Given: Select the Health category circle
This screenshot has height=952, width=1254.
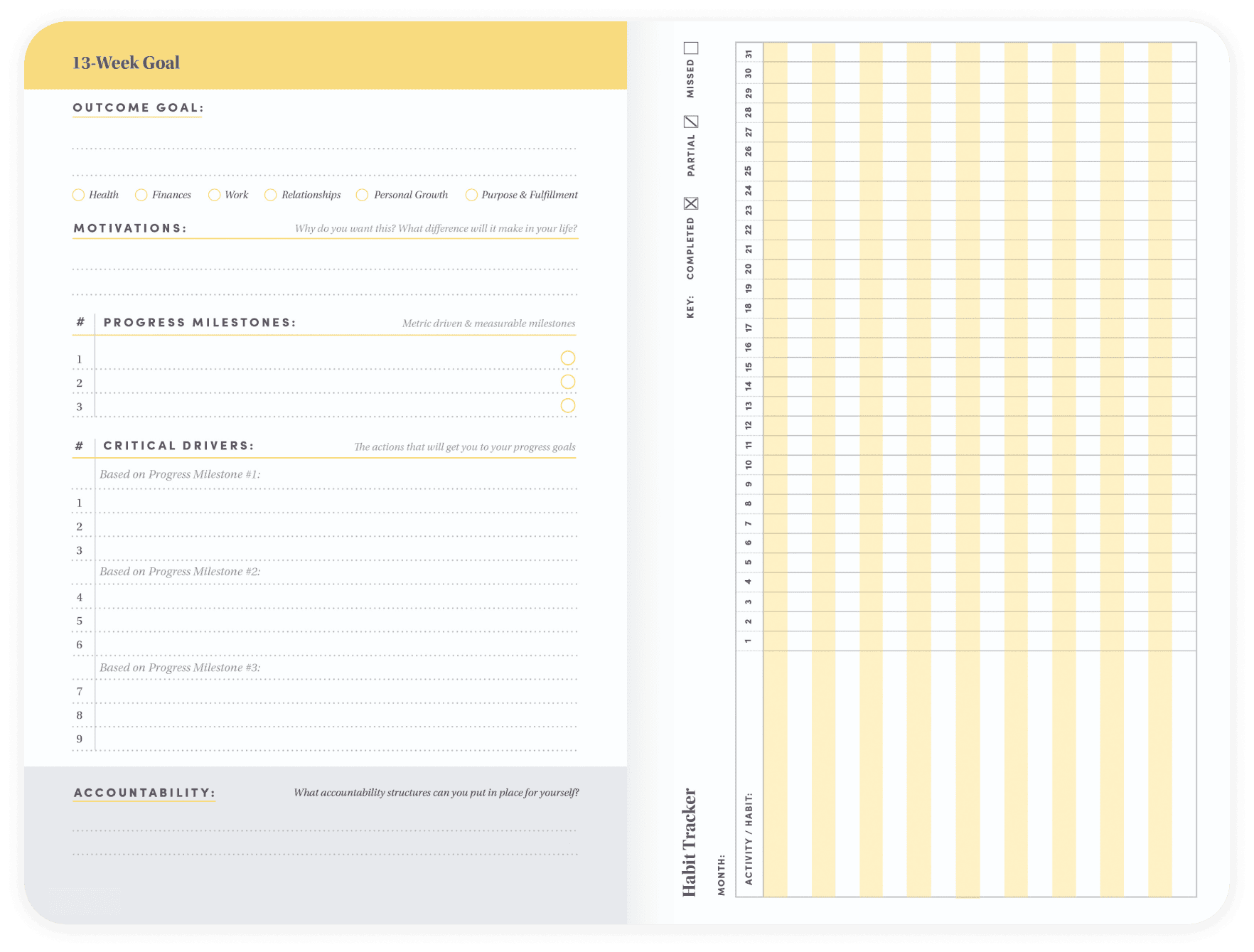Looking at the screenshot, I should pos(78,195).
